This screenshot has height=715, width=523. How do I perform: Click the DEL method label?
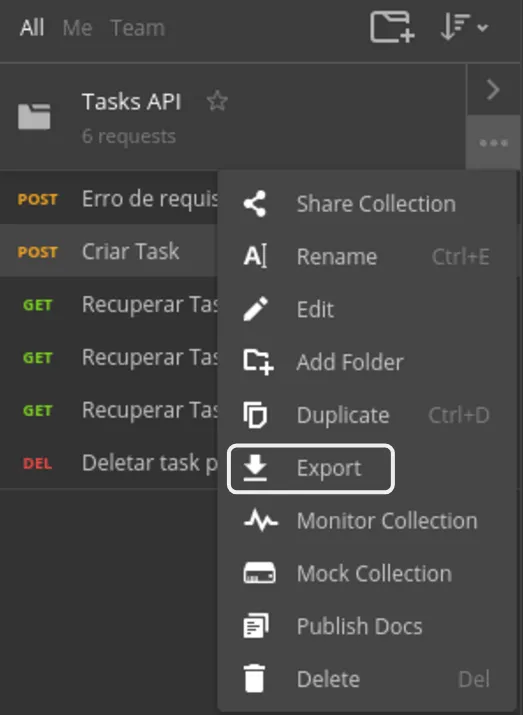click(37, 463)
